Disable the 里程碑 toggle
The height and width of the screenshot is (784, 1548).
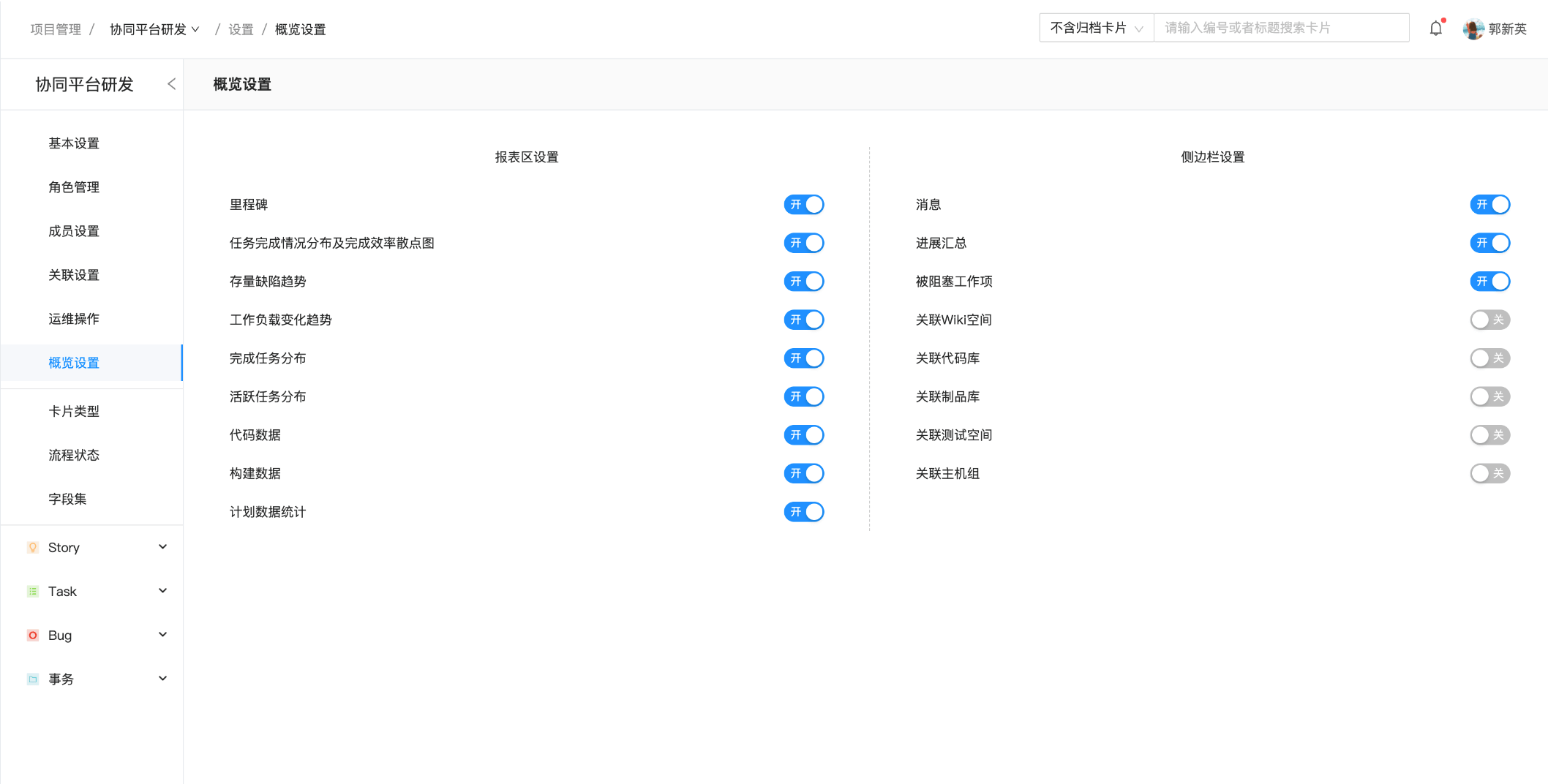pos(803,205)
